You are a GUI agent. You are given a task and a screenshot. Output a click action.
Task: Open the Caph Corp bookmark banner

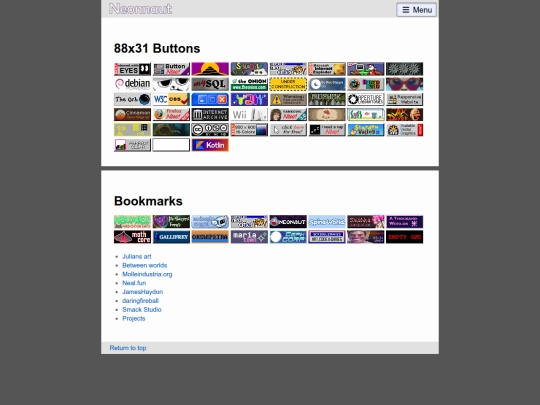288,237
